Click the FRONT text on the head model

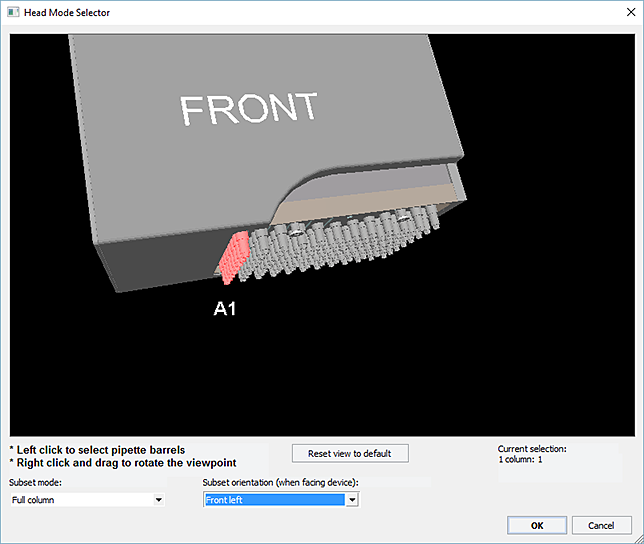point(249,109)
